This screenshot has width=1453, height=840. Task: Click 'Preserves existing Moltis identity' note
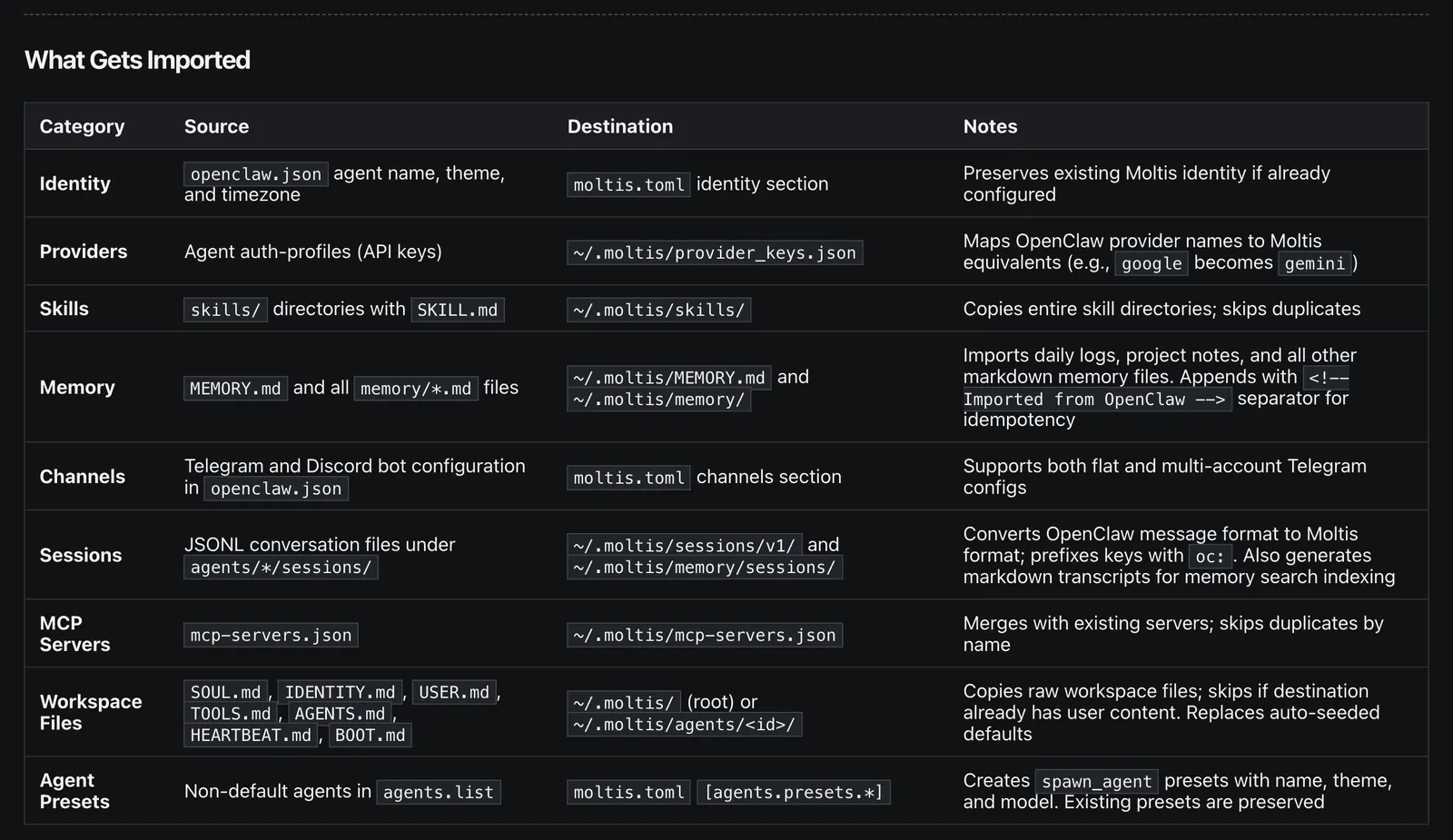point(1146,183)
